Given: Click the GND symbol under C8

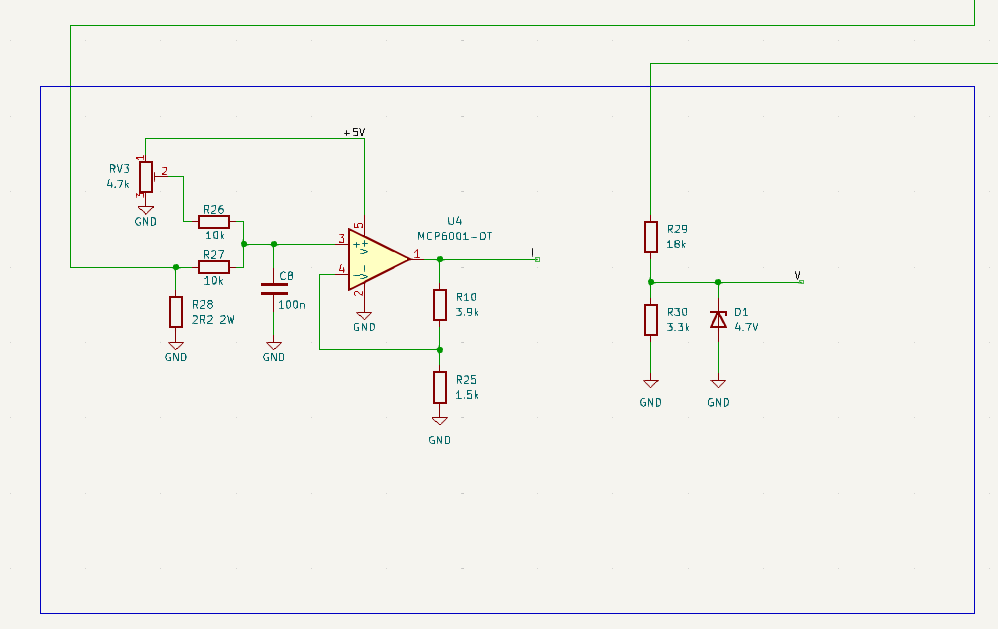Looking at the screenshot, I should click(x=274, y=349).
